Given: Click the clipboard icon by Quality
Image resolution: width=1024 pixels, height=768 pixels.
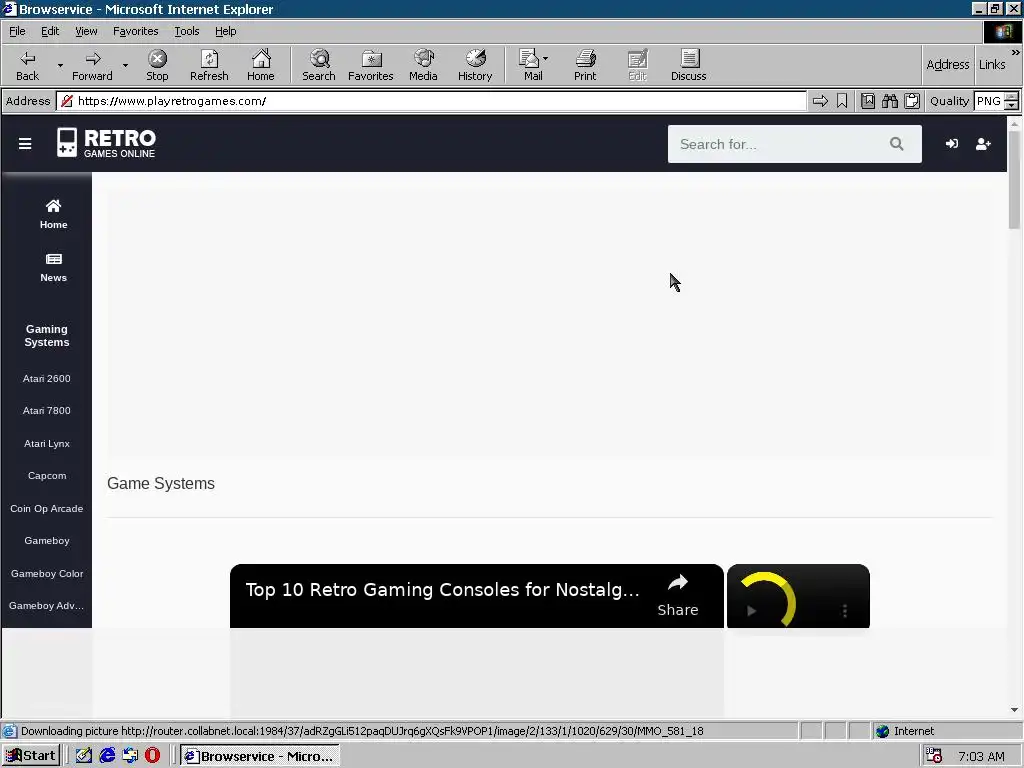Looking at the screenshot, I should tap(912, 101).
